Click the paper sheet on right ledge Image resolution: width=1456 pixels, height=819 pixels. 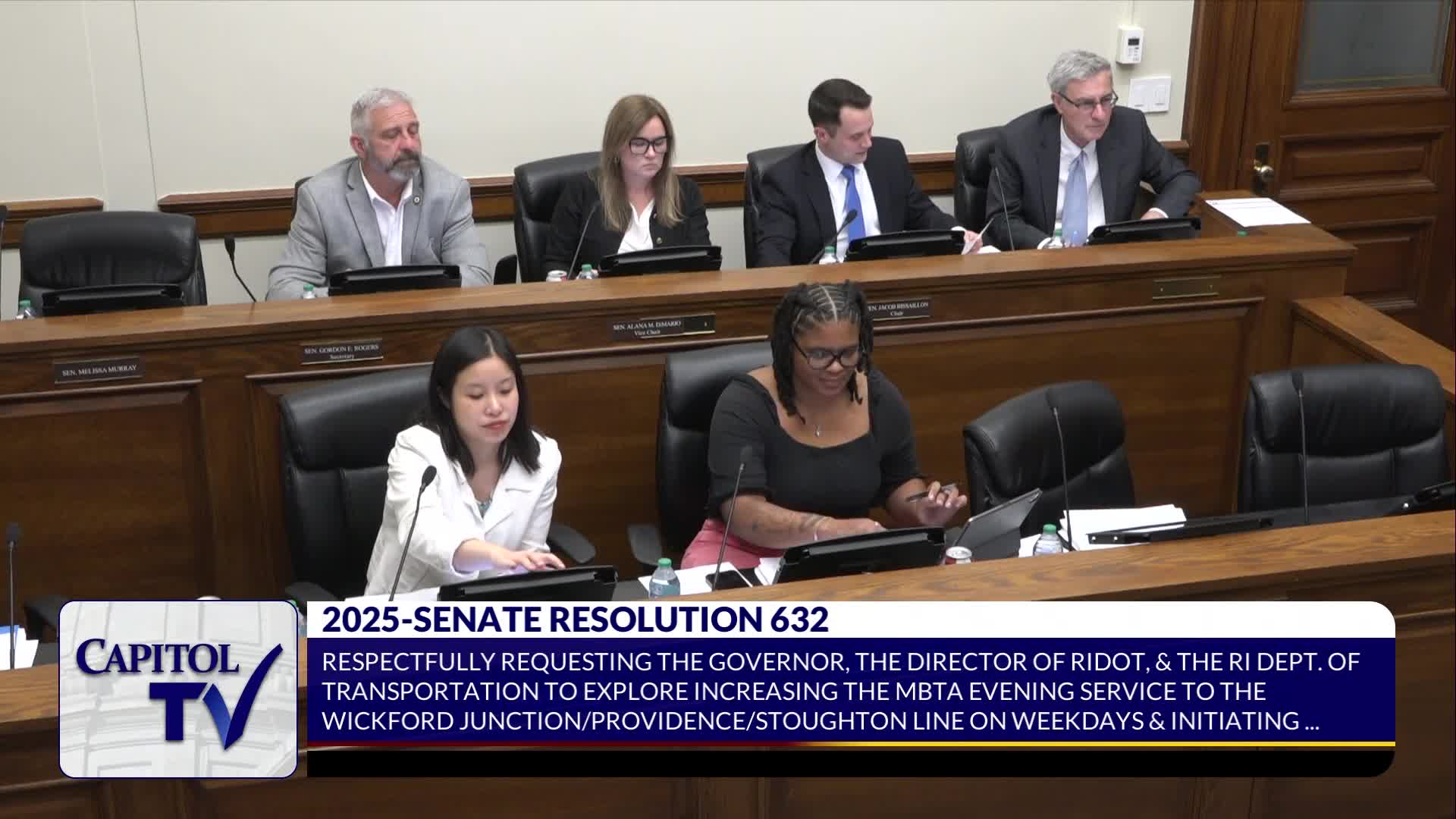coord(1256,211)
